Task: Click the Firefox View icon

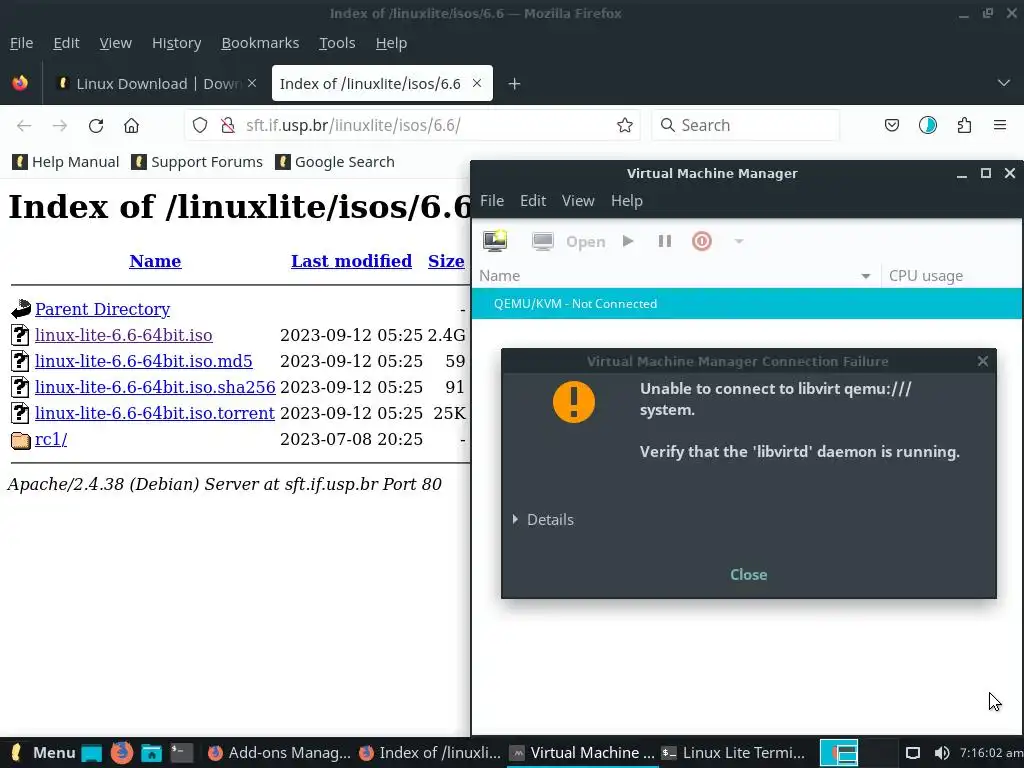Action: (x=20, y=83)
